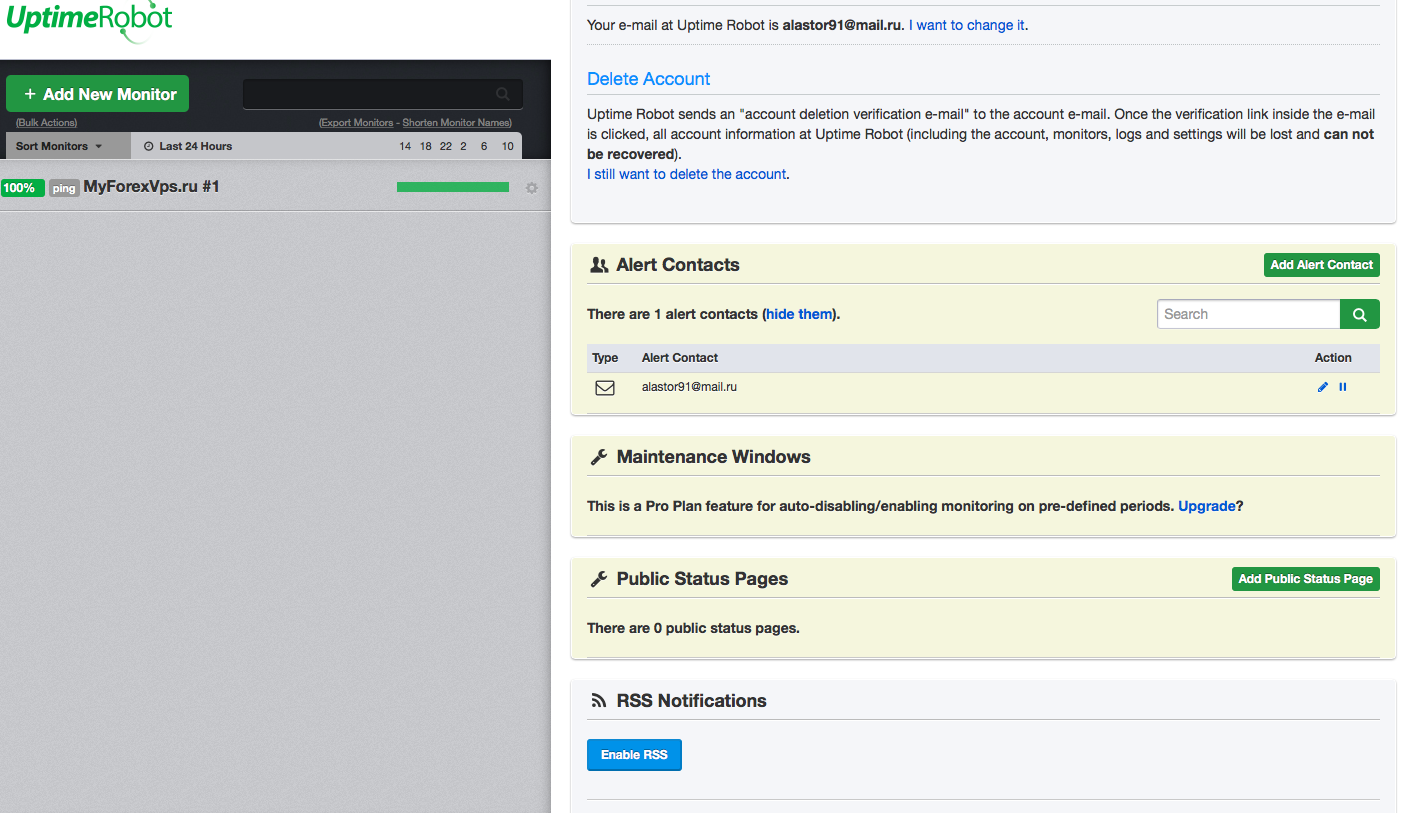Click Shorten Monitor Names
This screenshot has height=813, width=1424.
click(457, 122)
